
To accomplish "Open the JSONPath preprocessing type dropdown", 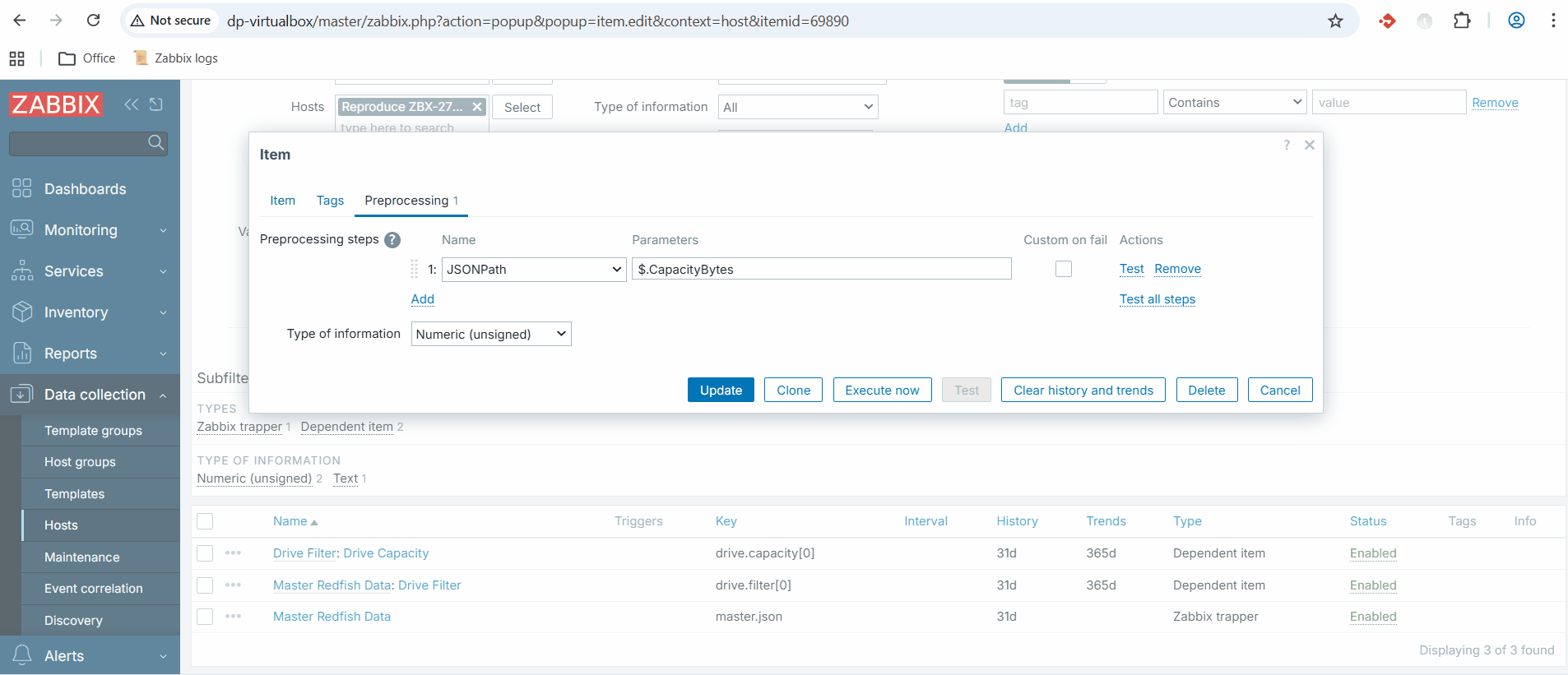I will click(x=534, y=270).
